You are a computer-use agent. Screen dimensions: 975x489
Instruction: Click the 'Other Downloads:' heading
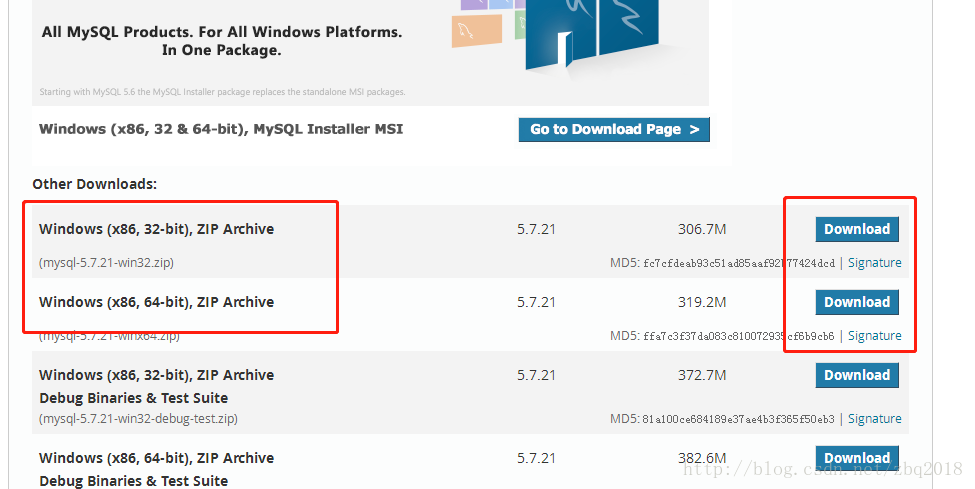click(95, 184)
